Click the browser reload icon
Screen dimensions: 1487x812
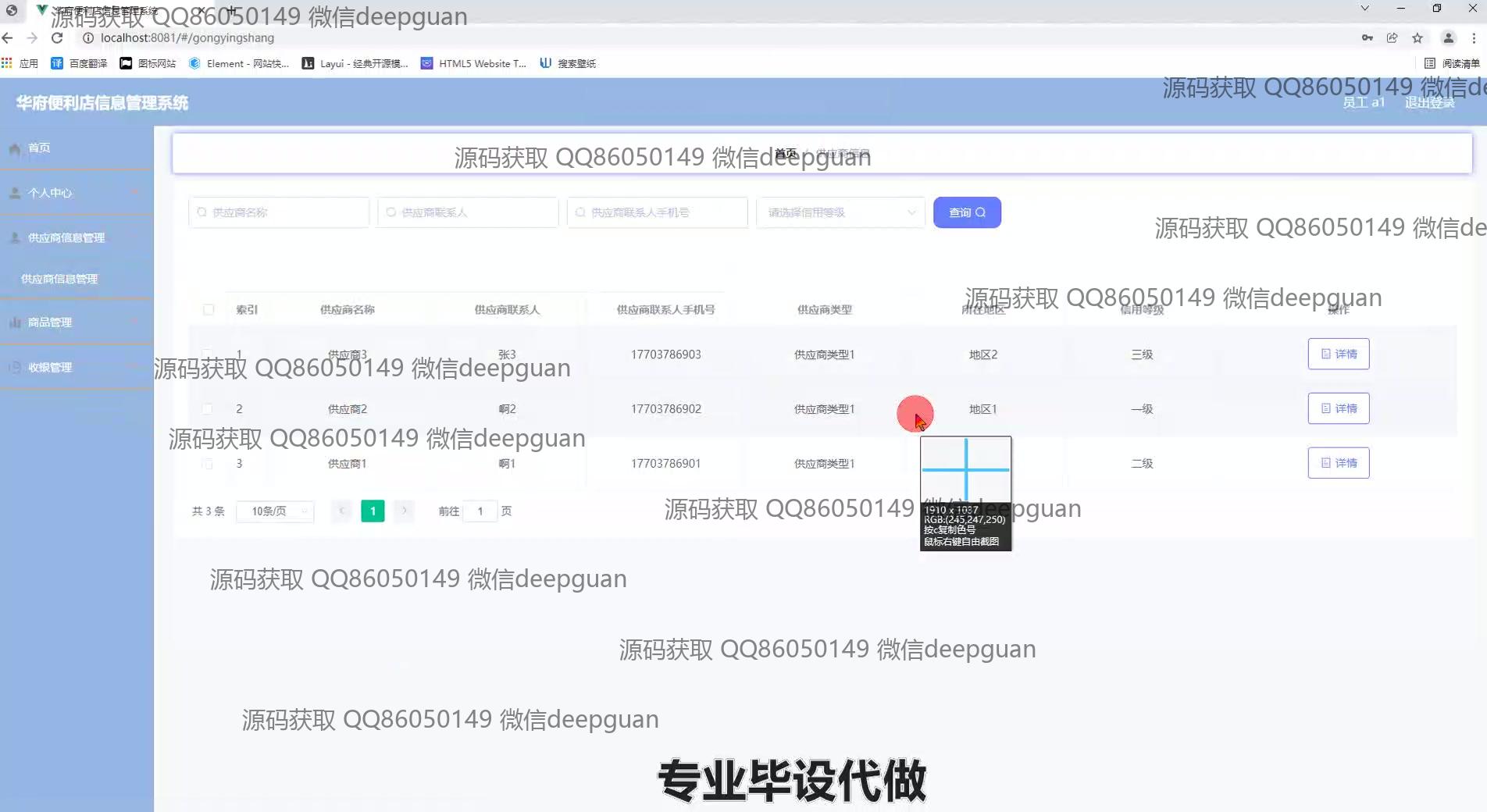click(57, 37)
